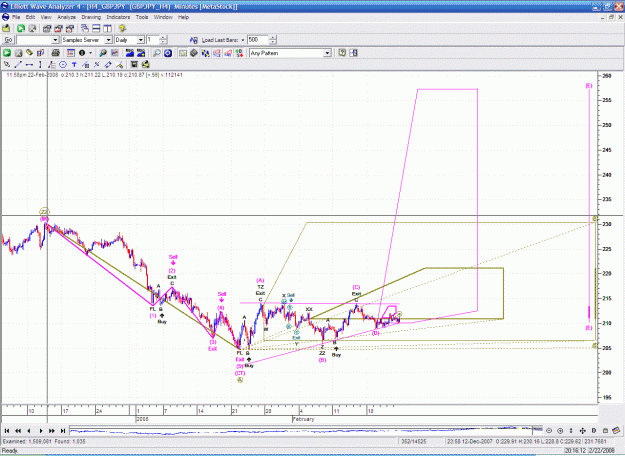625x456 pixels.
Task: Open the Indicators menu
Action: tap(118, 17)
